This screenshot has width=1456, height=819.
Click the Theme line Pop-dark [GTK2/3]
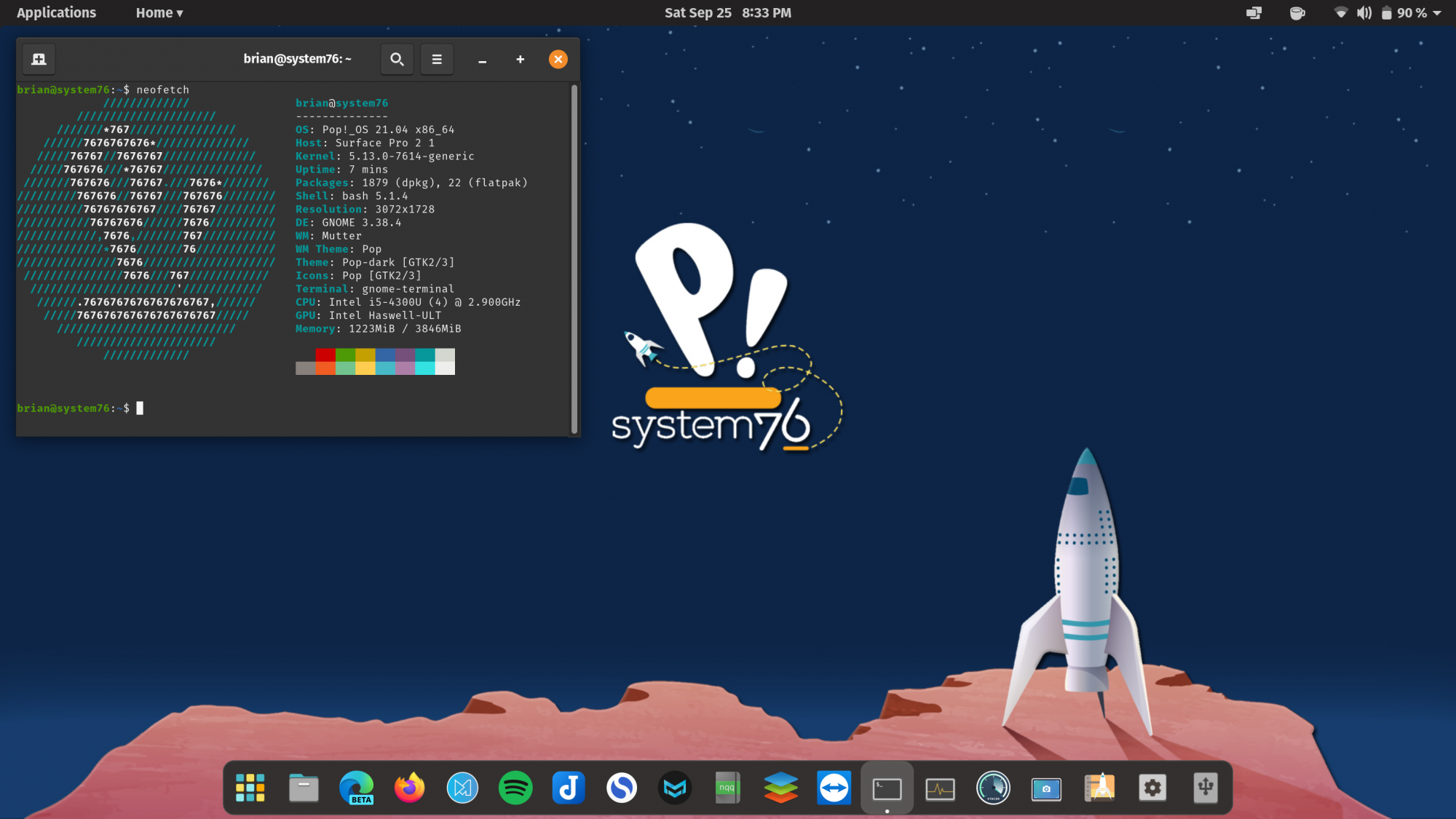coord(375,262)
